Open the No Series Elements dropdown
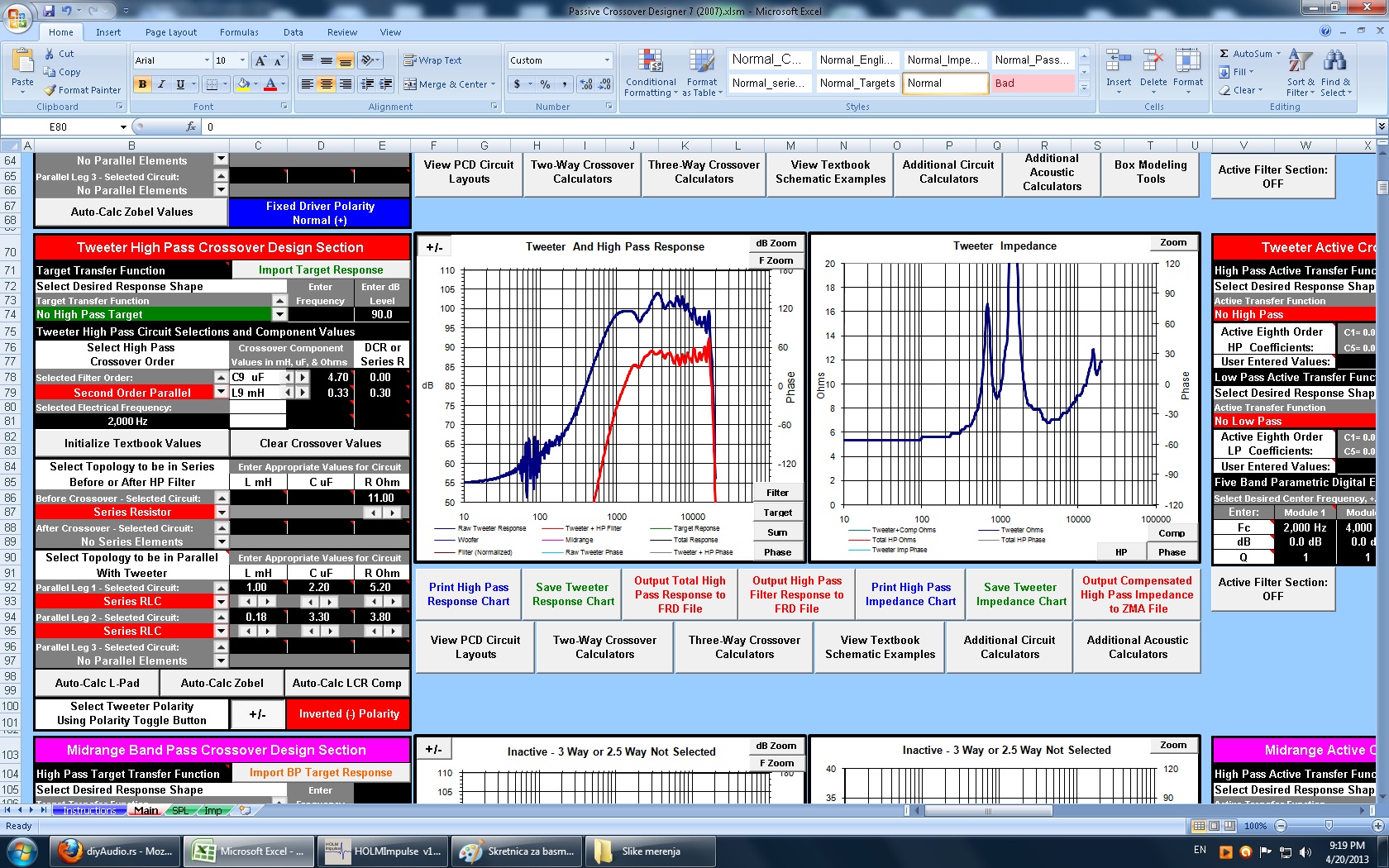The width and height of the screenshot is (1389, 868). [x=221, y=542]
